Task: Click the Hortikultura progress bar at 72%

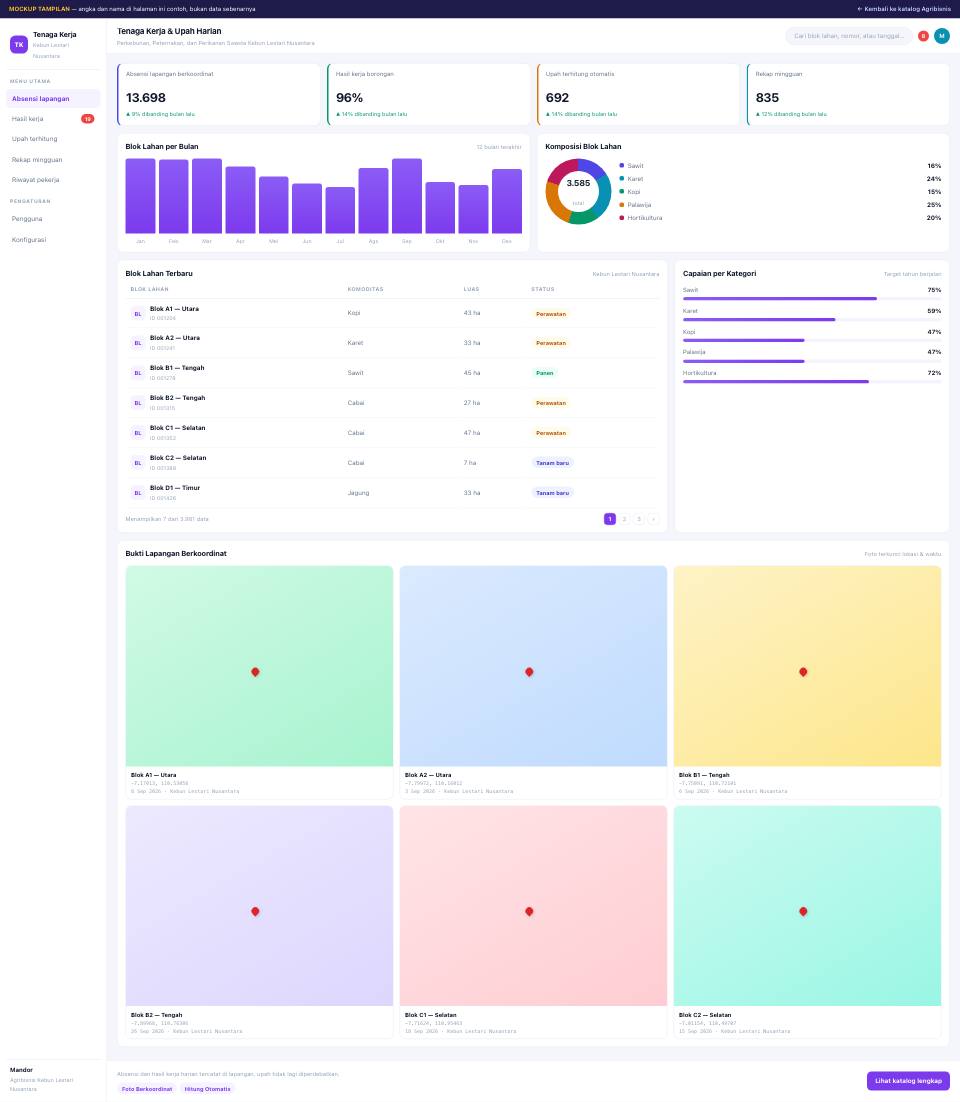Action: pyautogui.click(x=812, y=382)
